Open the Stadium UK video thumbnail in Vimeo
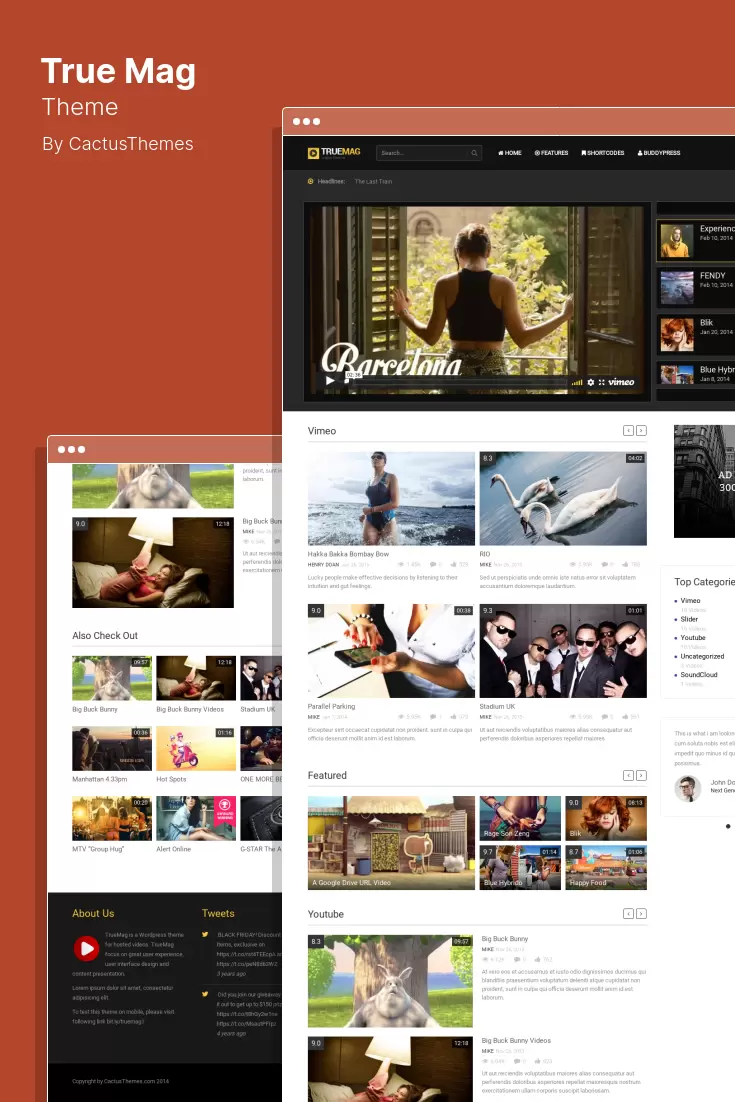Viewport: 735px width, 1102px height. point(563,651)
